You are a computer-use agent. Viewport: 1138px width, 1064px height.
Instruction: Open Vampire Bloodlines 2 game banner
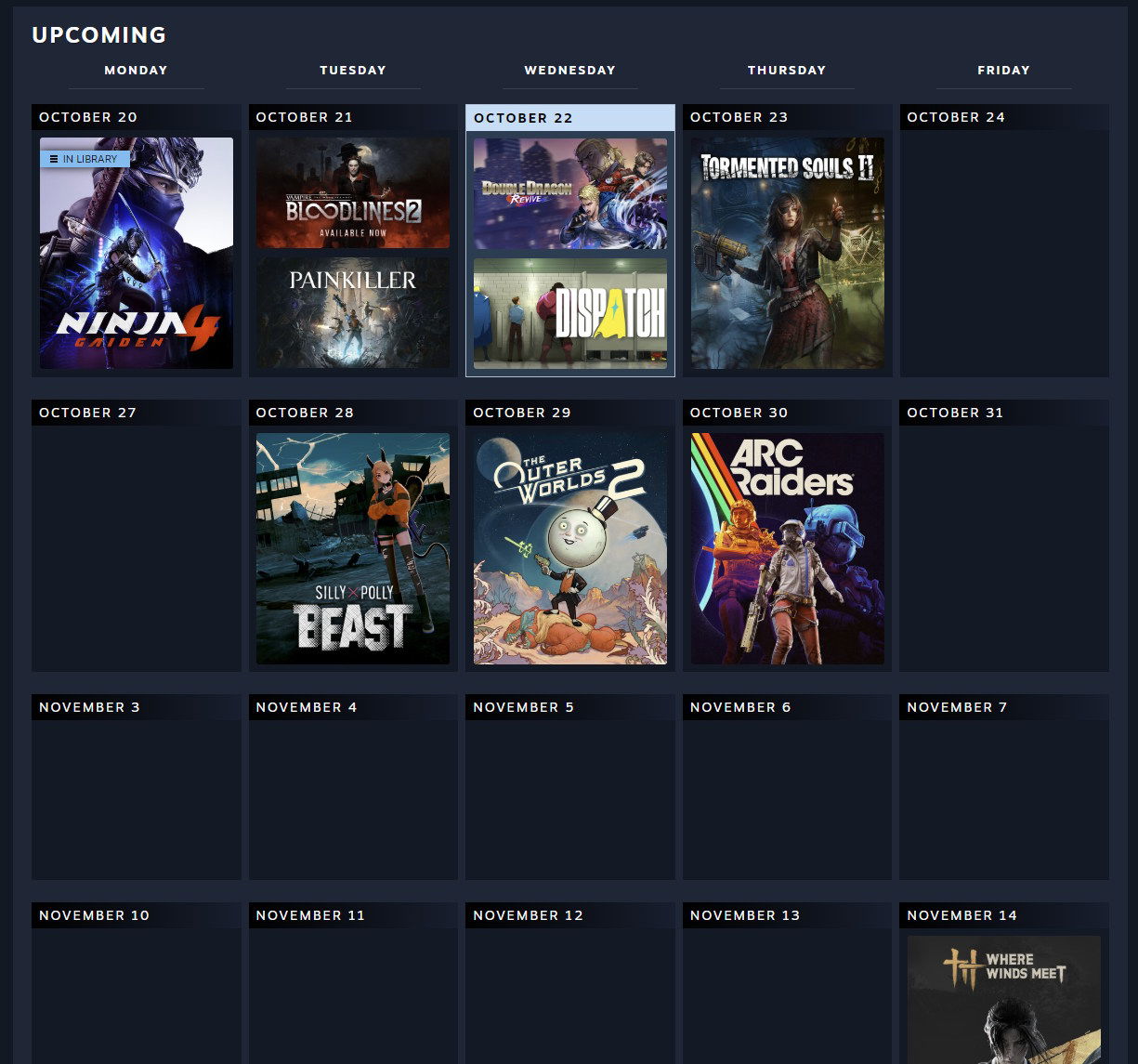click(352, 193)
